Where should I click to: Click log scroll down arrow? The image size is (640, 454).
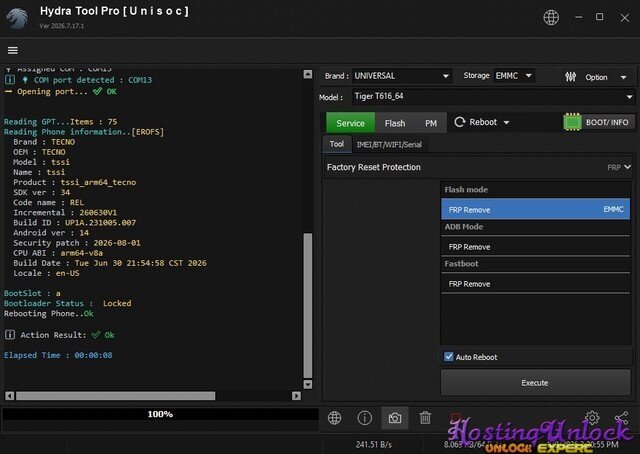coord(308,384)
